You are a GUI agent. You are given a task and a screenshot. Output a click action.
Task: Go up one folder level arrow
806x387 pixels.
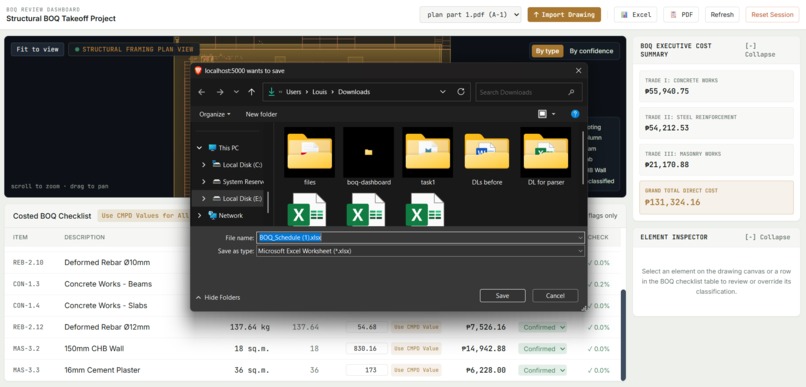(x=251, y=92)
